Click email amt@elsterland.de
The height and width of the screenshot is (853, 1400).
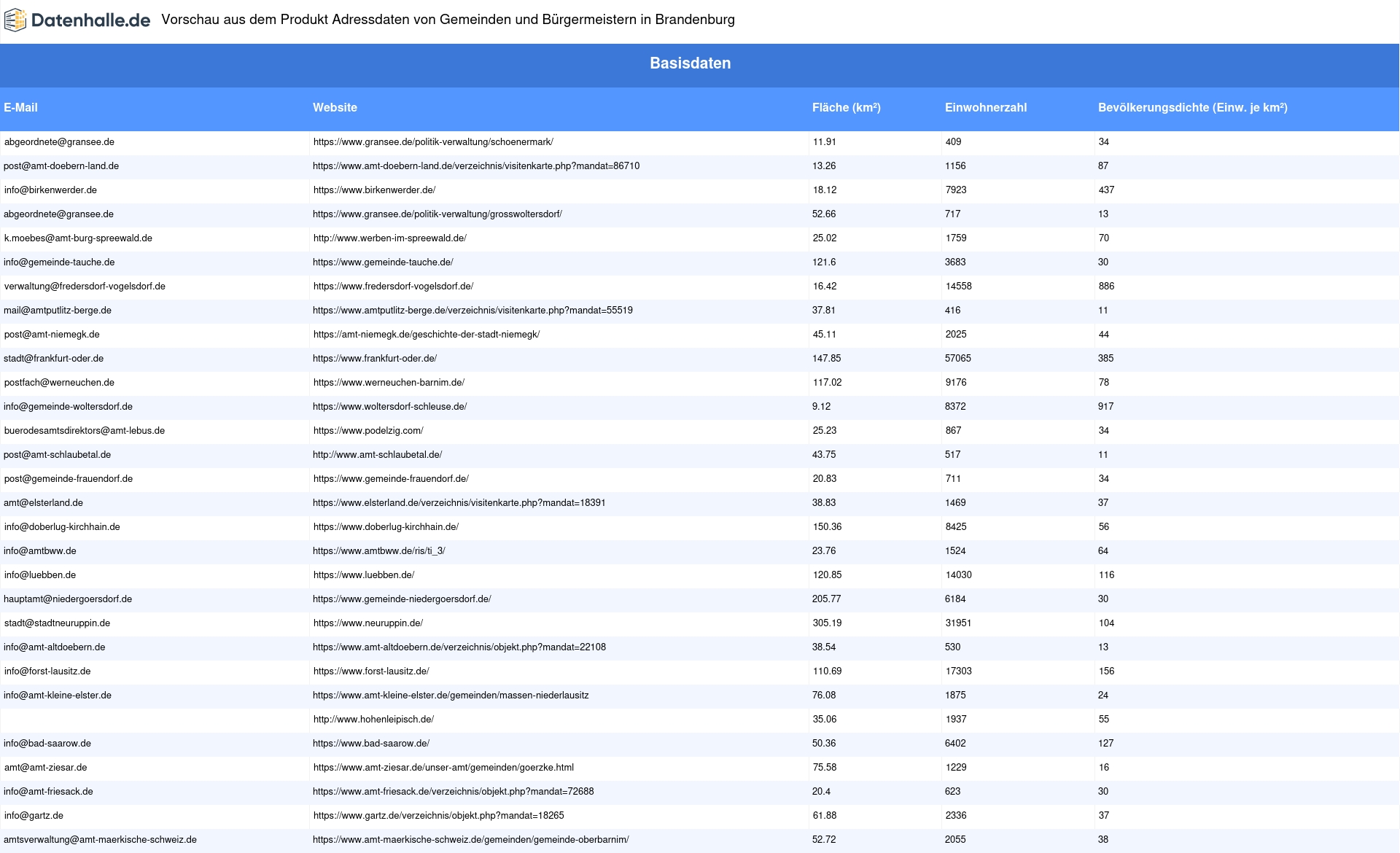tap(43, 503)
